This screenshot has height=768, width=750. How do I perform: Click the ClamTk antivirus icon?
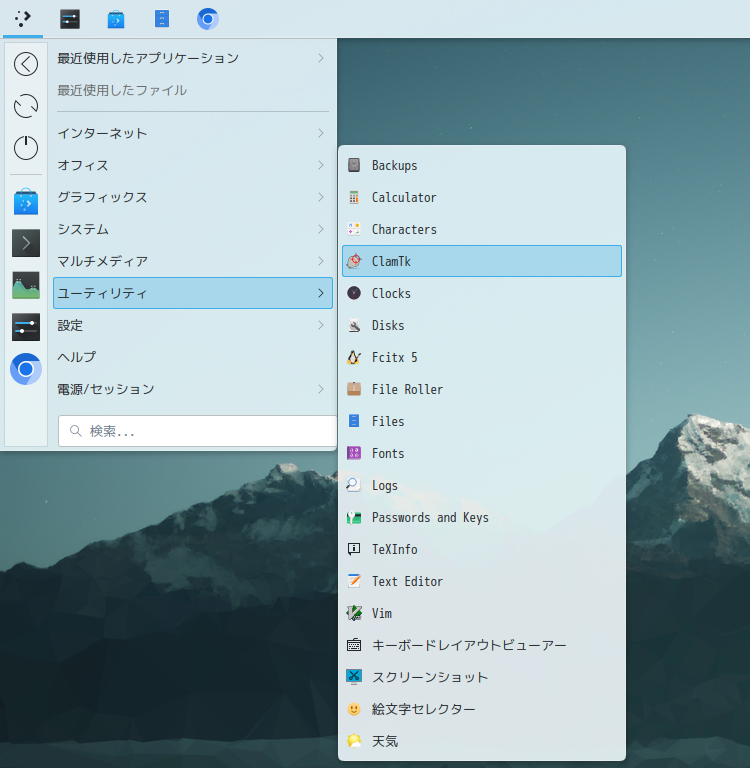(354, 261)
